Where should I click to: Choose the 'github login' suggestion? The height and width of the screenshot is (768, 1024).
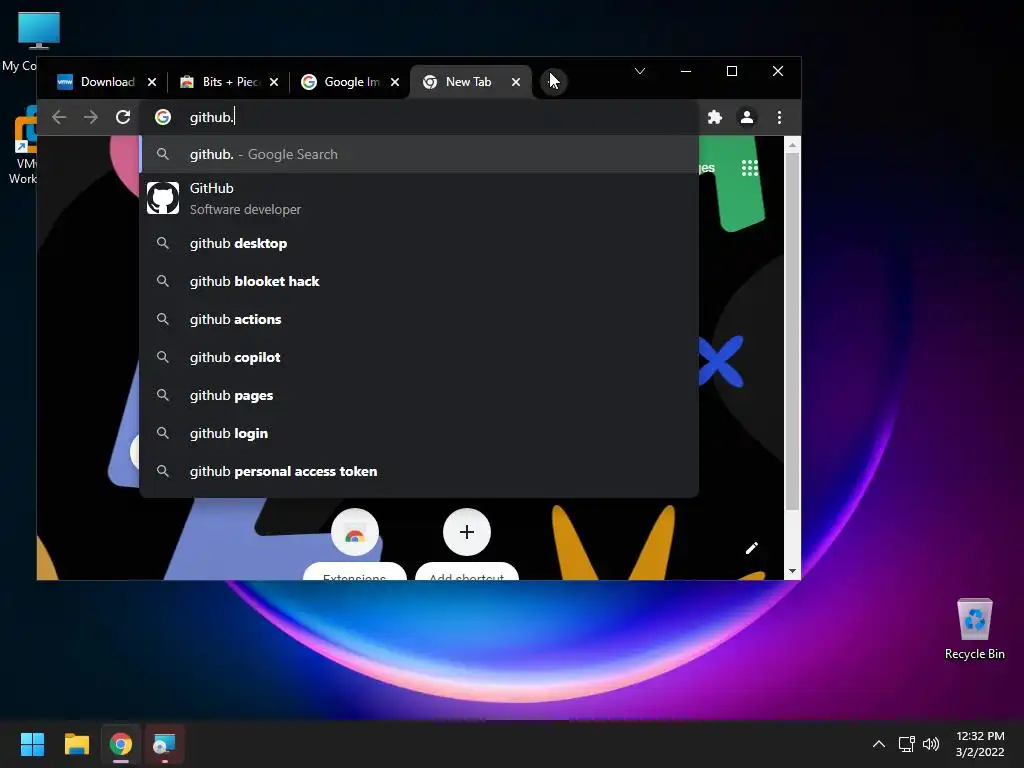click(x=419, y=433)
